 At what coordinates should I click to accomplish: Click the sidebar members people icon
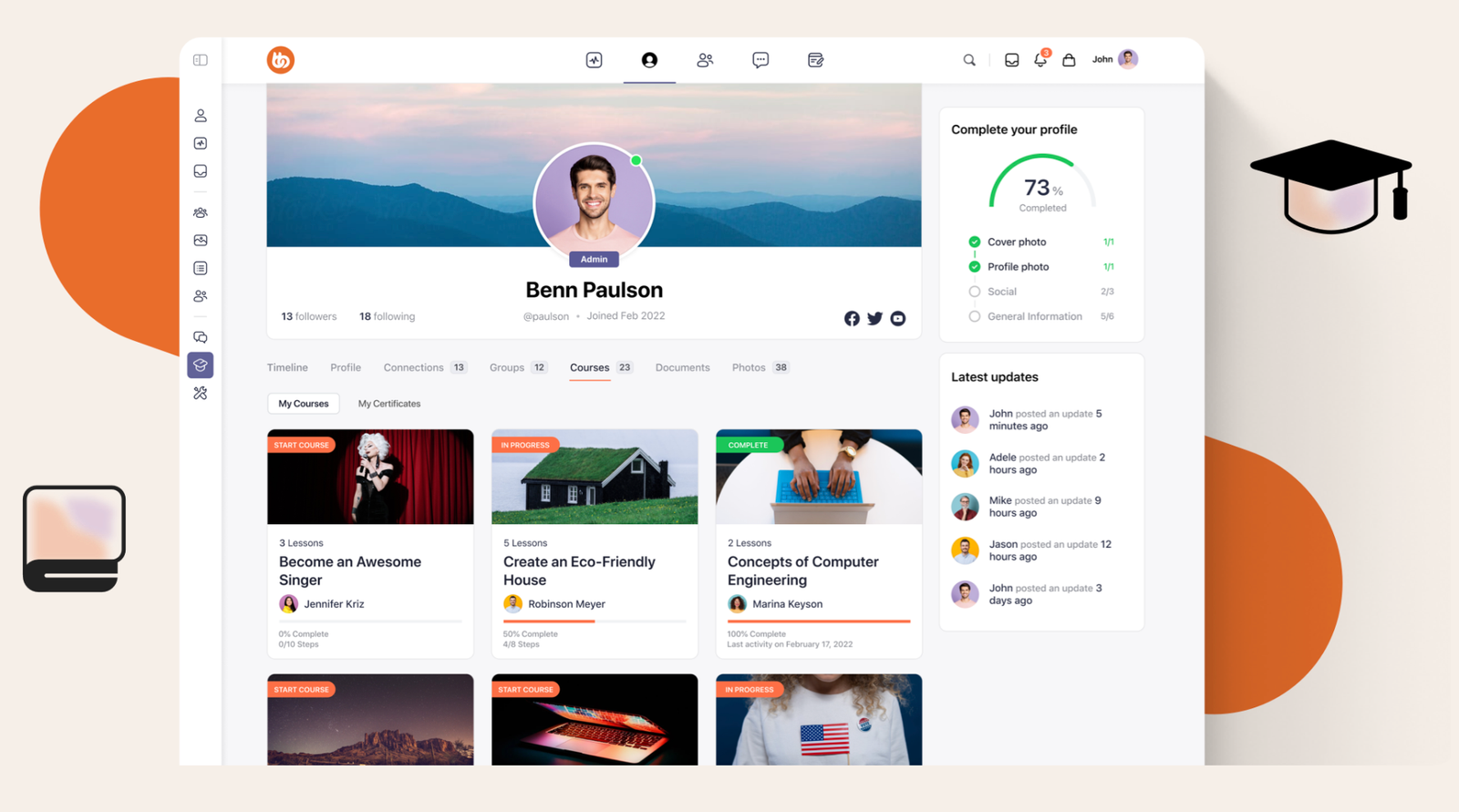[201, 296]
